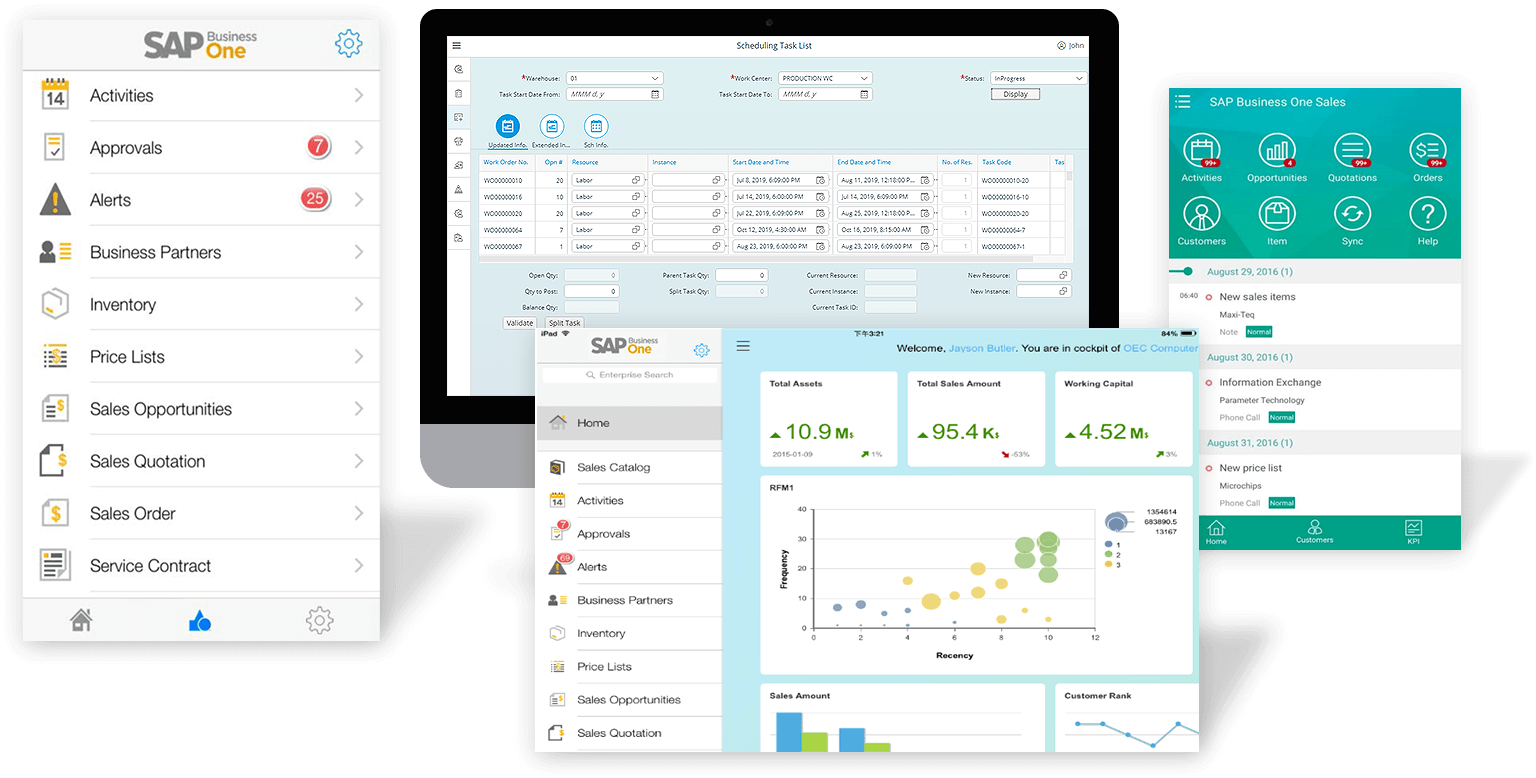Click Split Task button in Scheduling window

564,323
